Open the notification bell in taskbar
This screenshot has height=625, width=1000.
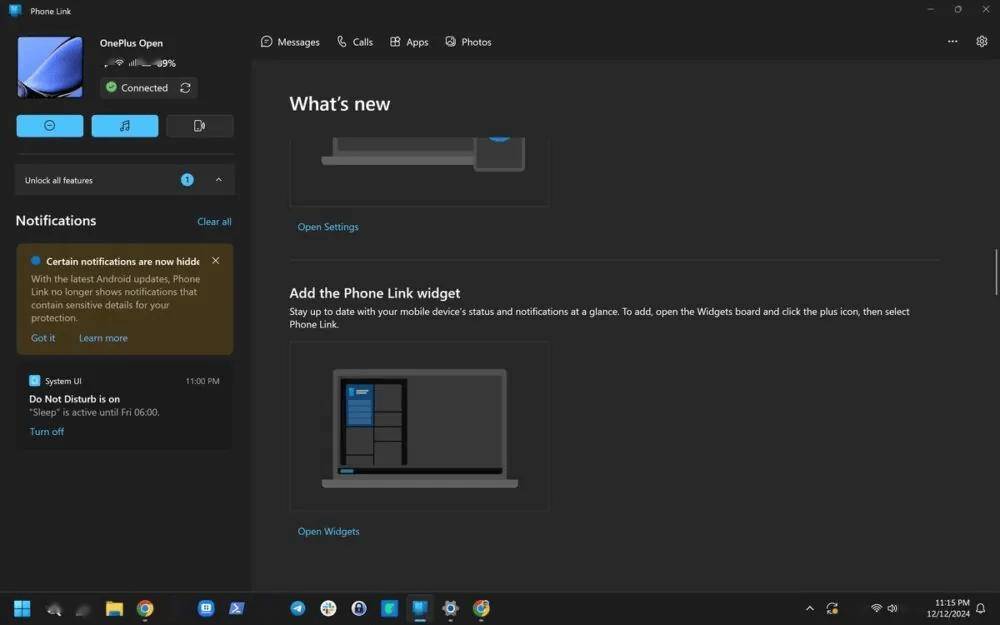(981, 608)
